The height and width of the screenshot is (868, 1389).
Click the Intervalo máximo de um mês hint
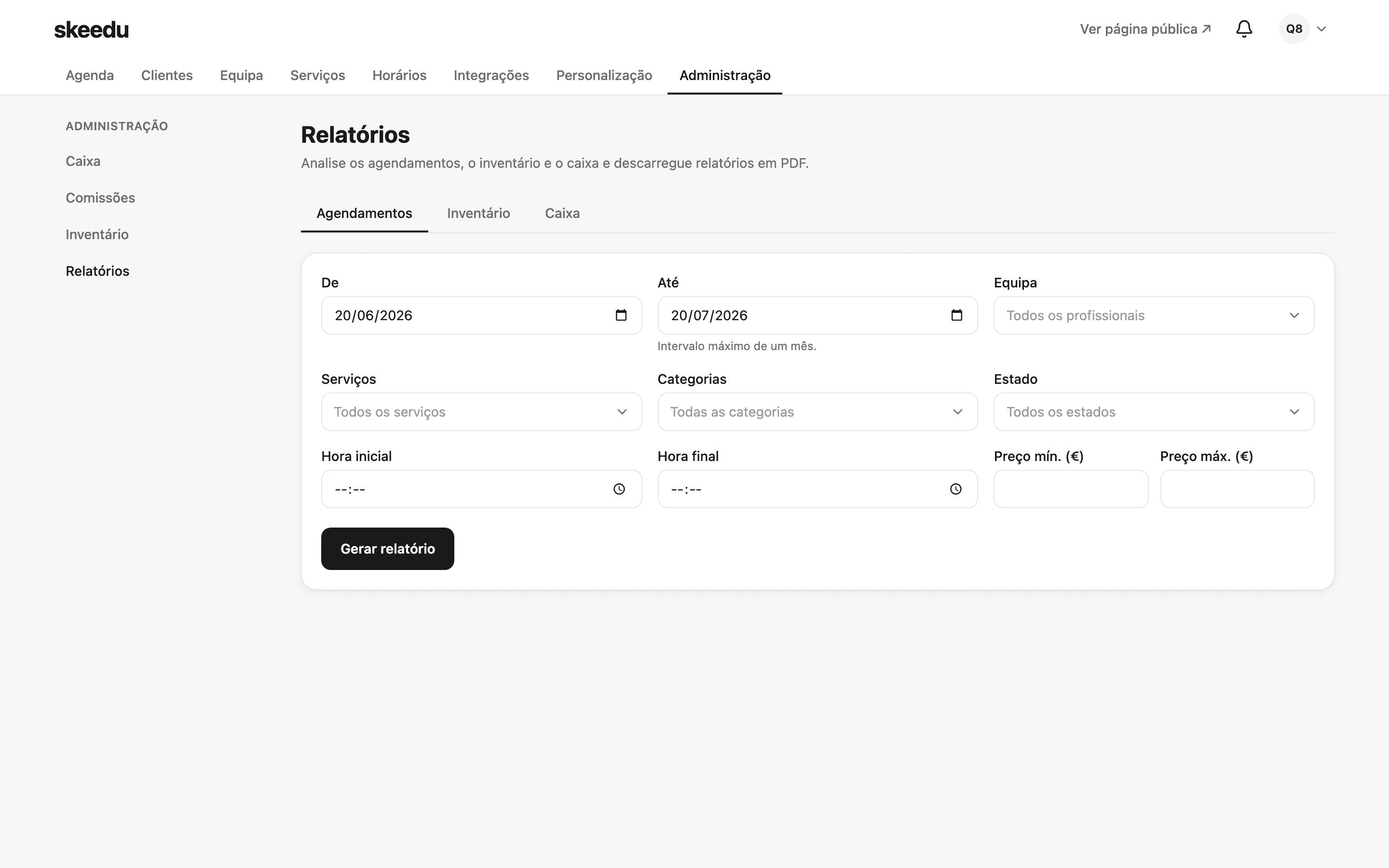[x=736, y=346]
